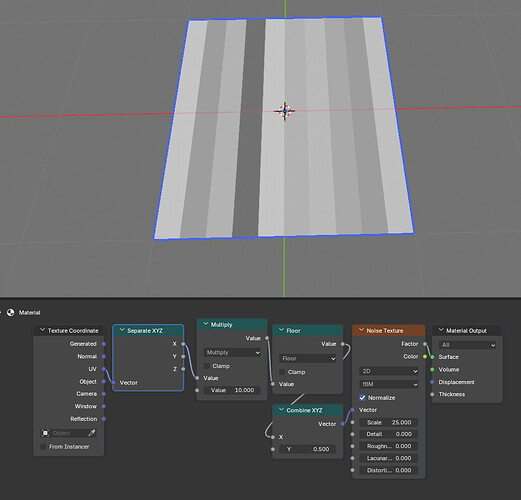Click the Camera output socket
521x500 pixels.
104,394
